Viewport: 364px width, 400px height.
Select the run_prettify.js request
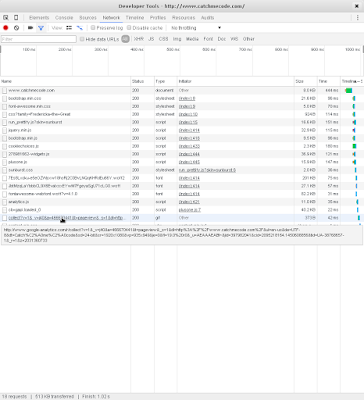182,122
